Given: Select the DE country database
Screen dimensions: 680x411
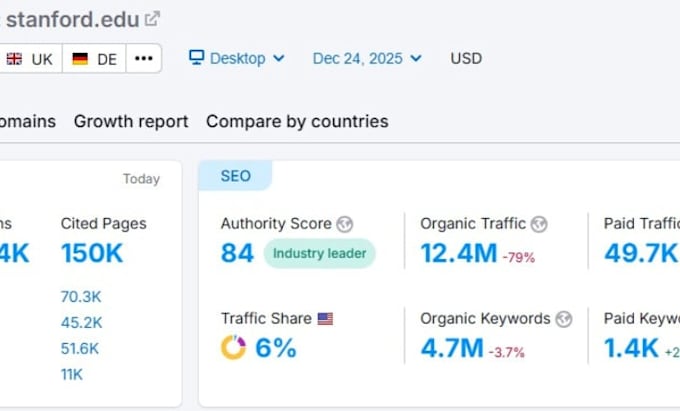Looking at the screenshot, I should click(94, 59).
